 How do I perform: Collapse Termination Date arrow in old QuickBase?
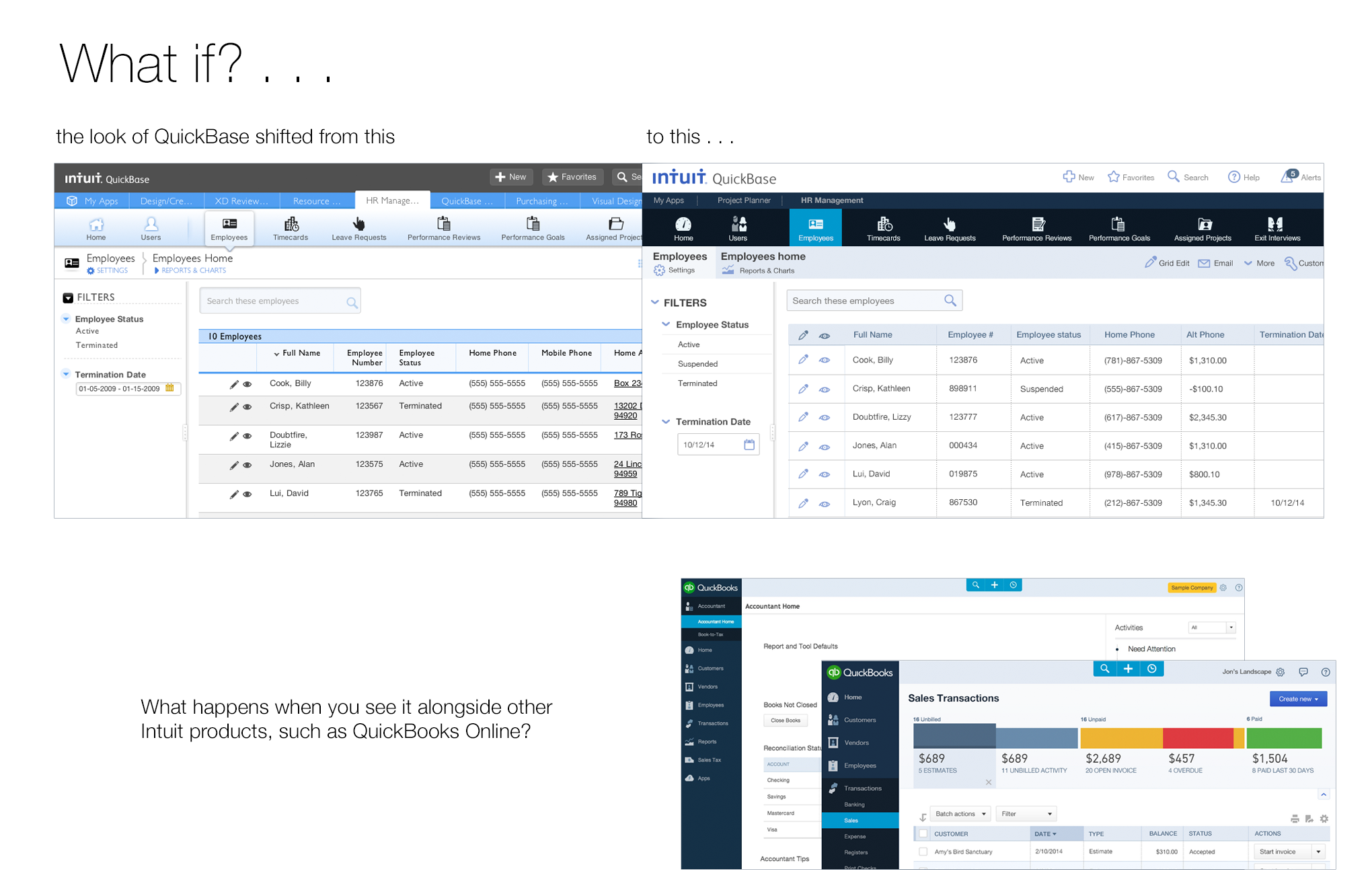click(66, 374)
